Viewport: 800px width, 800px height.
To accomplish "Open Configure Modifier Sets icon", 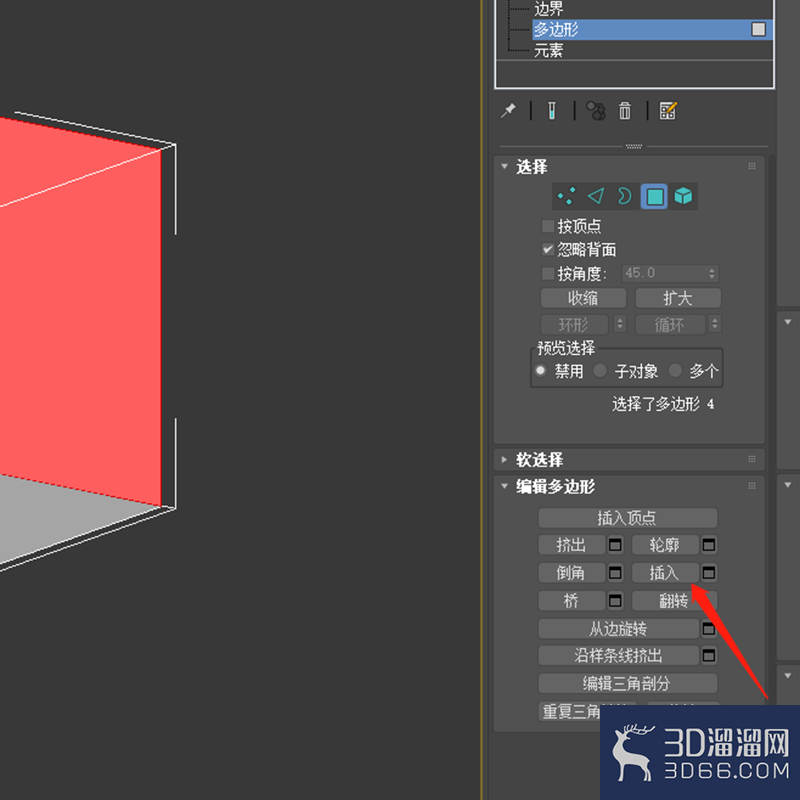I will [668, 111].
